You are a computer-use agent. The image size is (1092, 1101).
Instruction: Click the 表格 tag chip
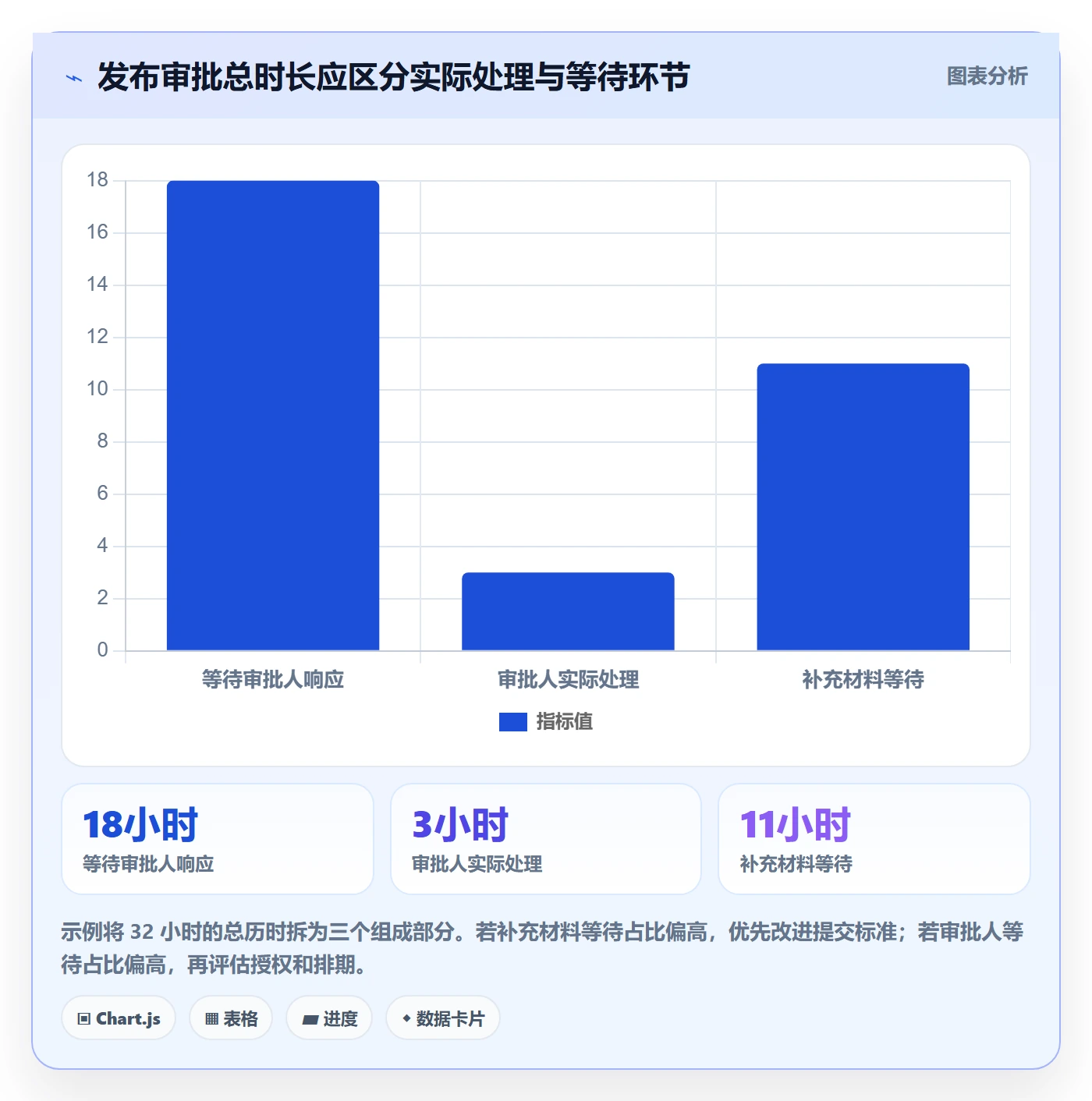[231, 1018]
